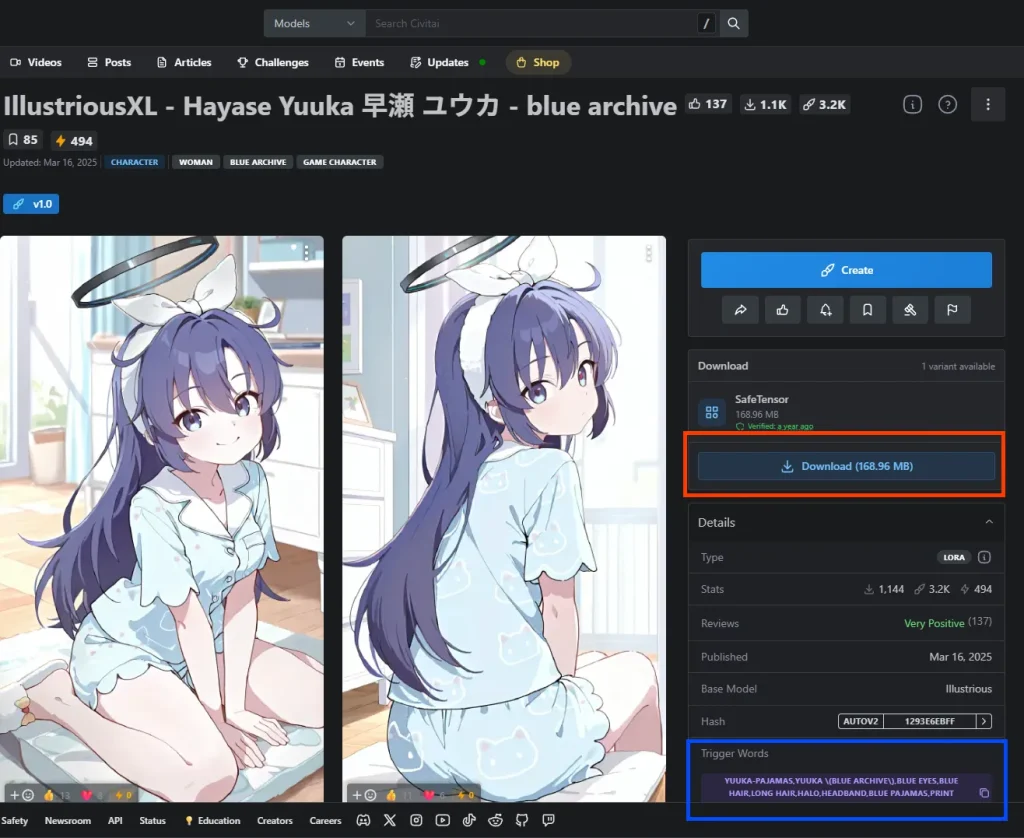
Task: Click the WOMAN tag
Action: (196, 162)
